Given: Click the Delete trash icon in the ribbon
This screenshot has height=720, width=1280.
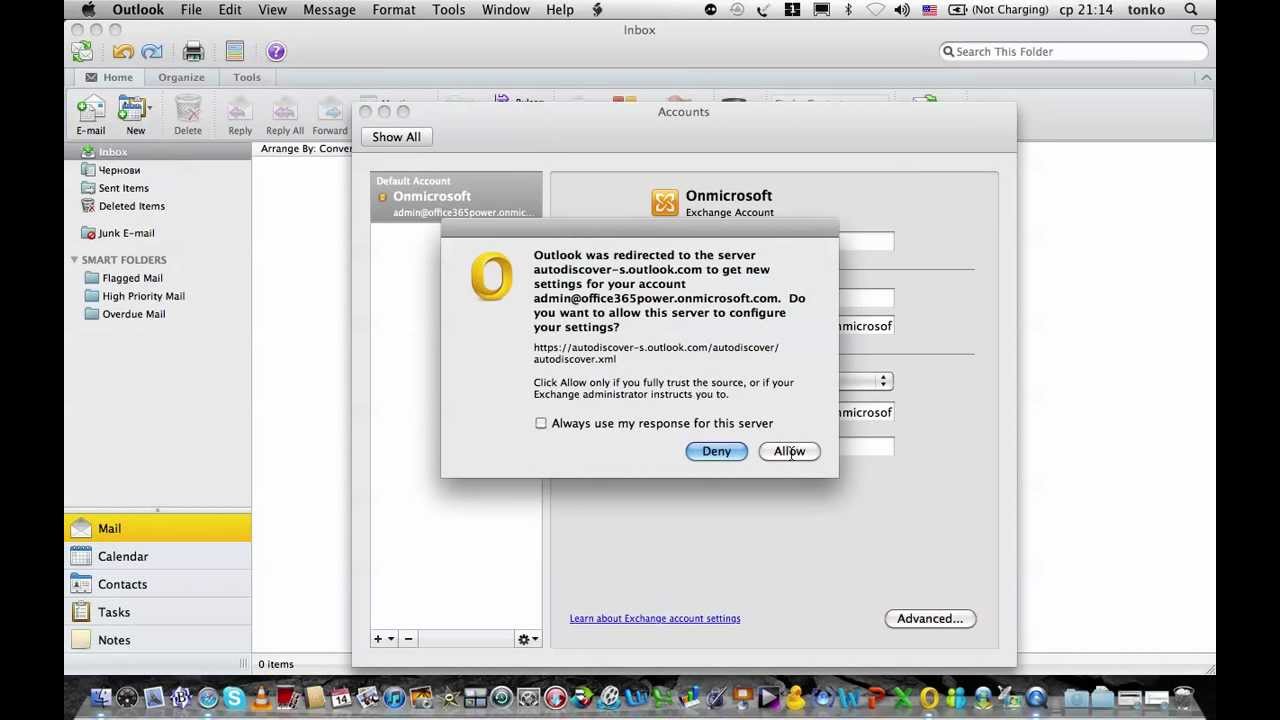Looking at the screenshot, I should pyautogui.click(x=188, y=114).
